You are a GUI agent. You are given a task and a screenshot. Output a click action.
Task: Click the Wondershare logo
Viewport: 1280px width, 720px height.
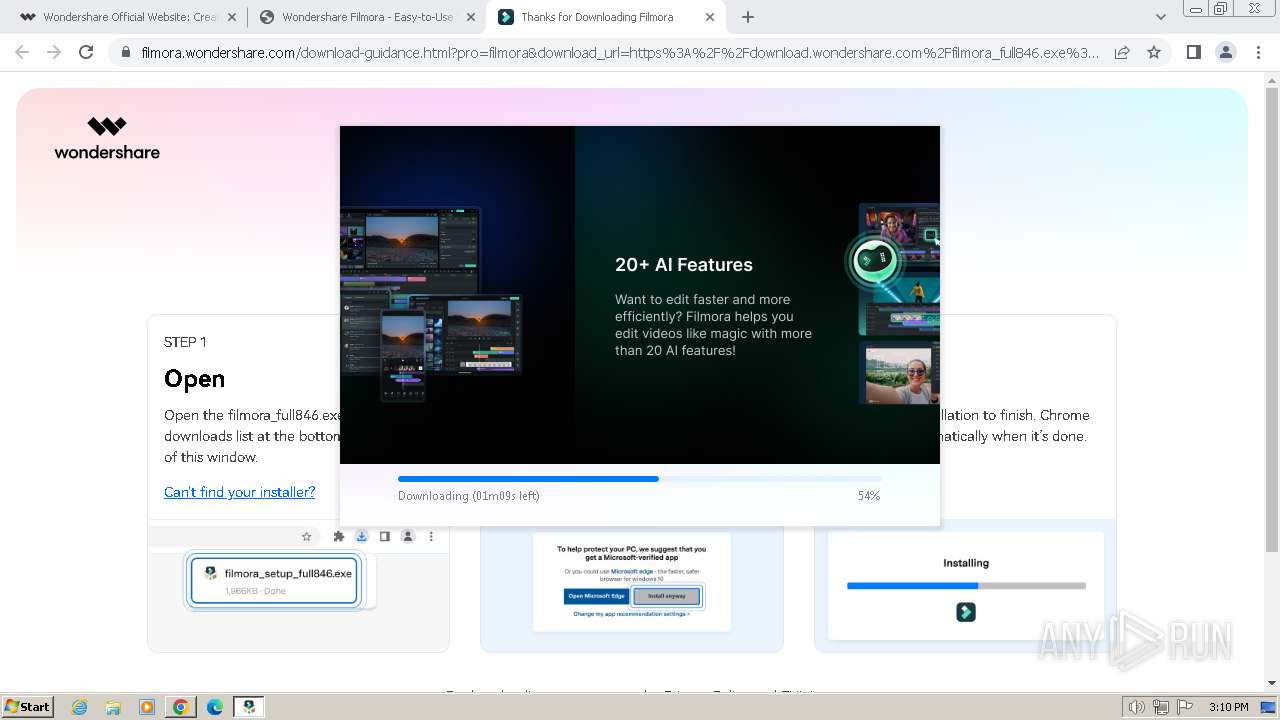click(x=107, y=138)
